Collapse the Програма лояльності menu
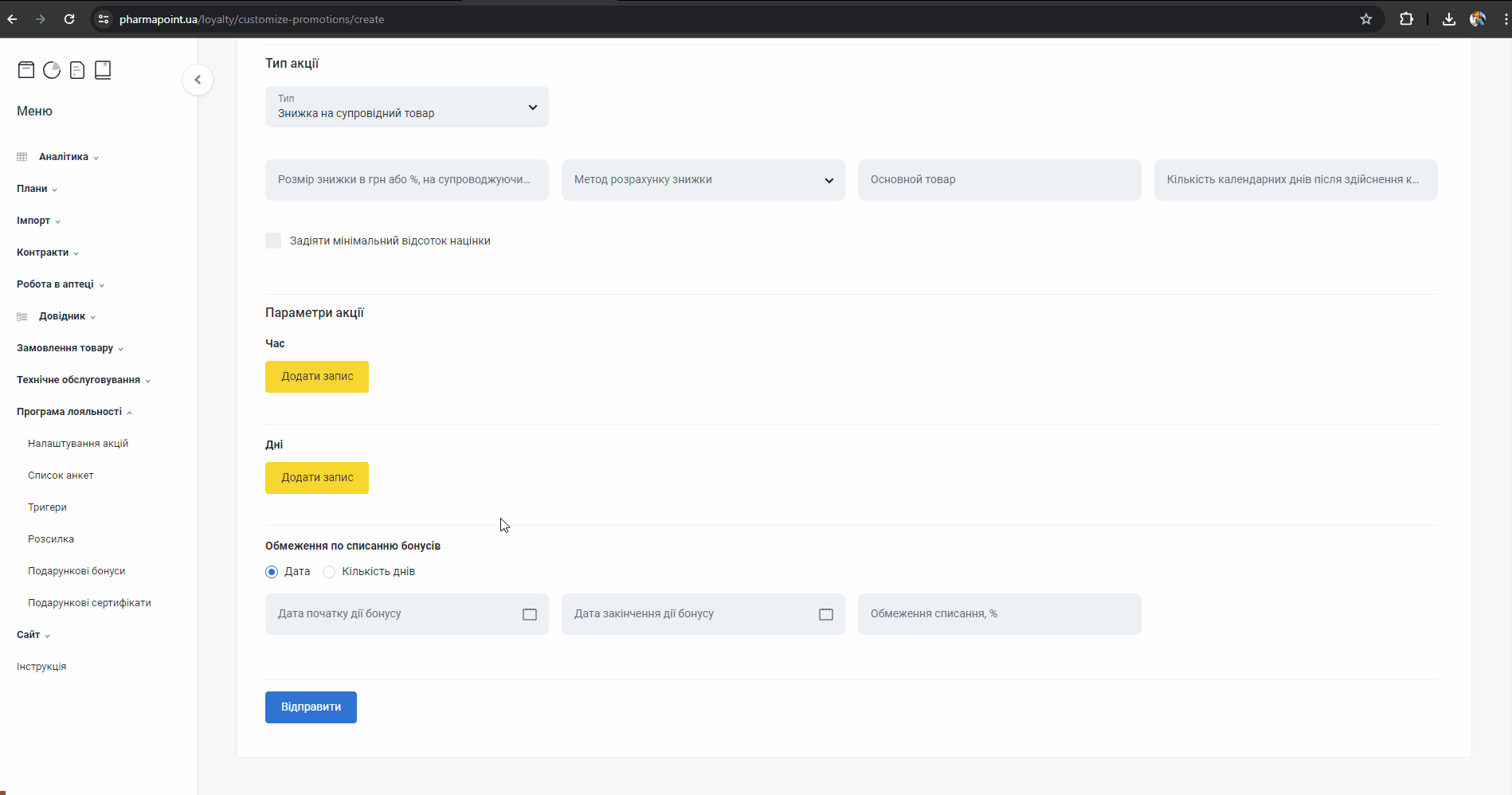 tap(75, 412)
